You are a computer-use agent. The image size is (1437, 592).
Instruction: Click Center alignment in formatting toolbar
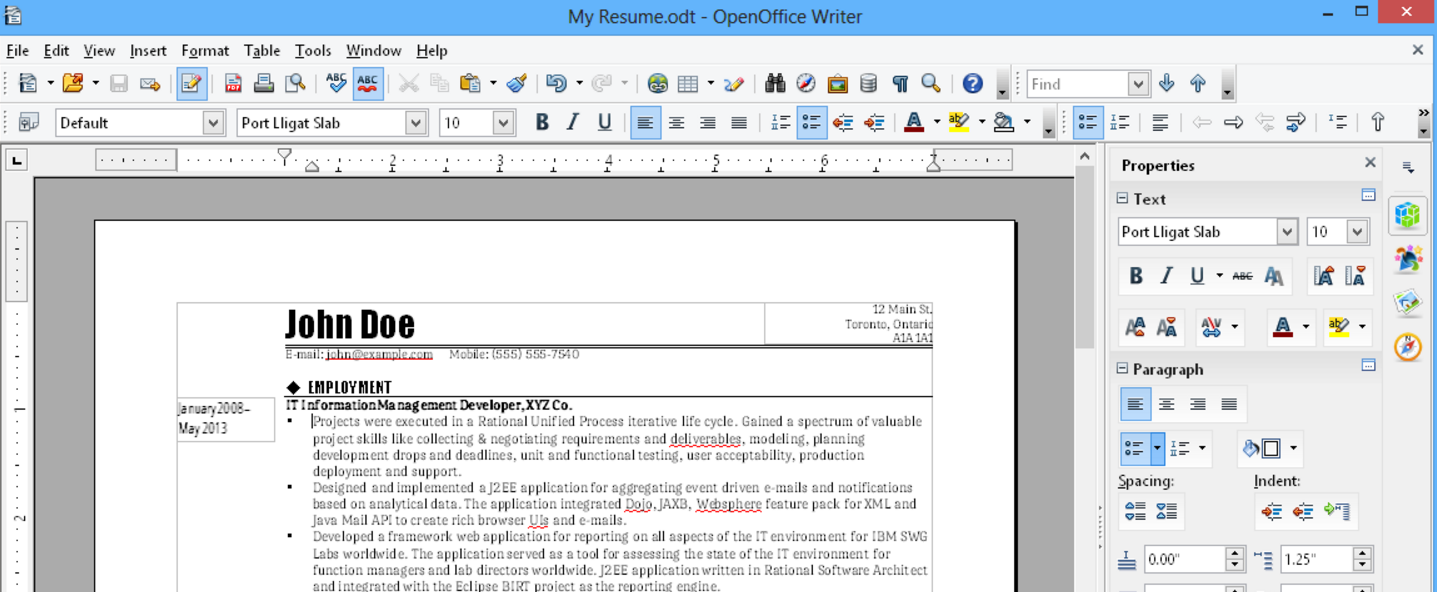(676, 123)
